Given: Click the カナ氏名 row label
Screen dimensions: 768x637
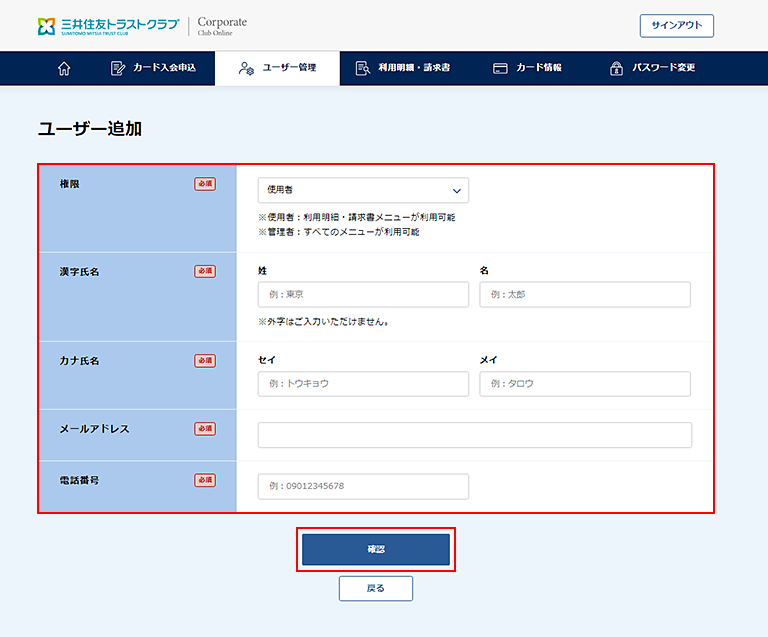Looking at the screenshot, I should pyautogui.click(x=79, y=361).
